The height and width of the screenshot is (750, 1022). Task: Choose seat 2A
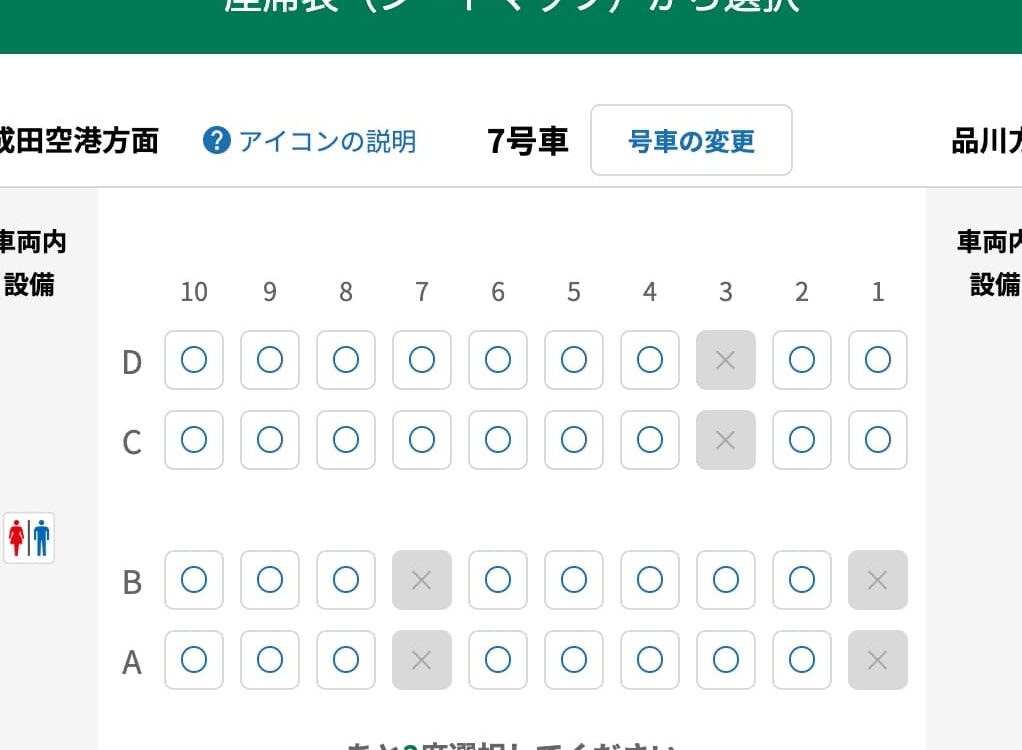pos(801,660)
